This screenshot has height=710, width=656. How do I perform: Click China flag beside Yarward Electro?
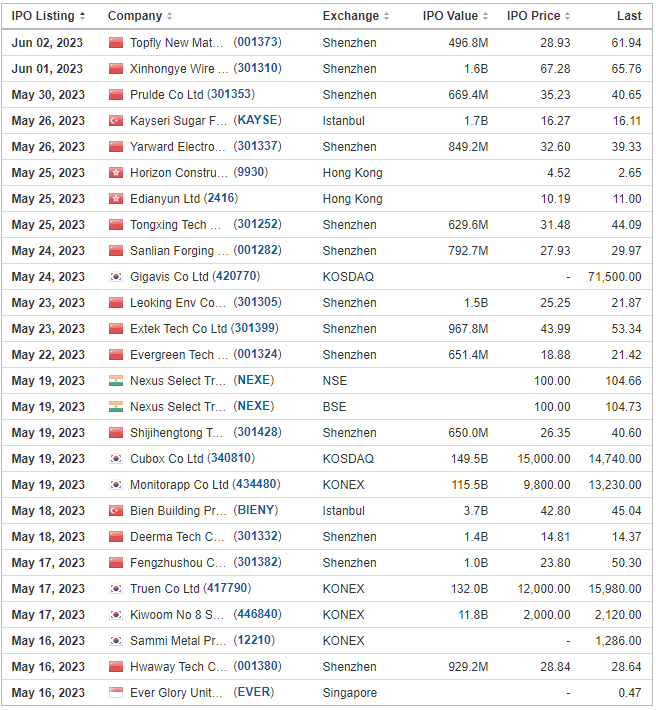point(116,147)
